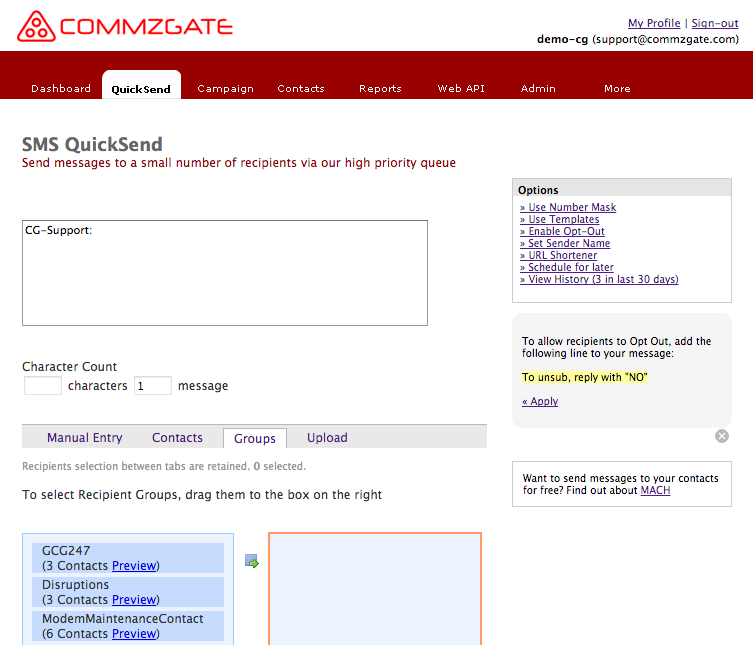This screenshot has width=753, height=645.
Task: Click the demo-cg account name text
Action: (562, 39)
